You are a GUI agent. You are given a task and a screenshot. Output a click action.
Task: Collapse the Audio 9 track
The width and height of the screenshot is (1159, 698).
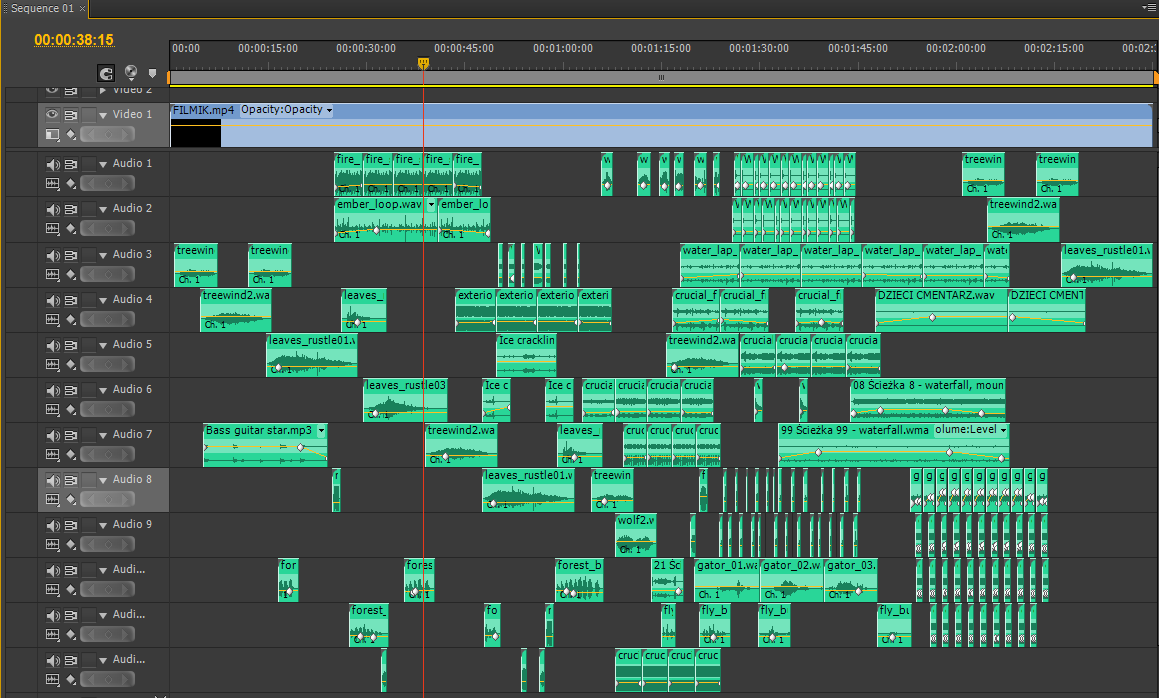pyautogui.click(x=103, y=526)
